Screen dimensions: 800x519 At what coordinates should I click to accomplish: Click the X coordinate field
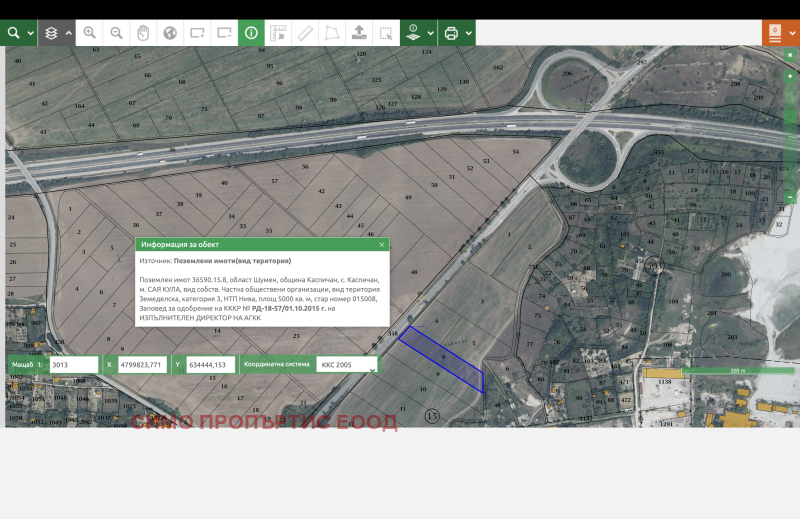click(141, 365)
